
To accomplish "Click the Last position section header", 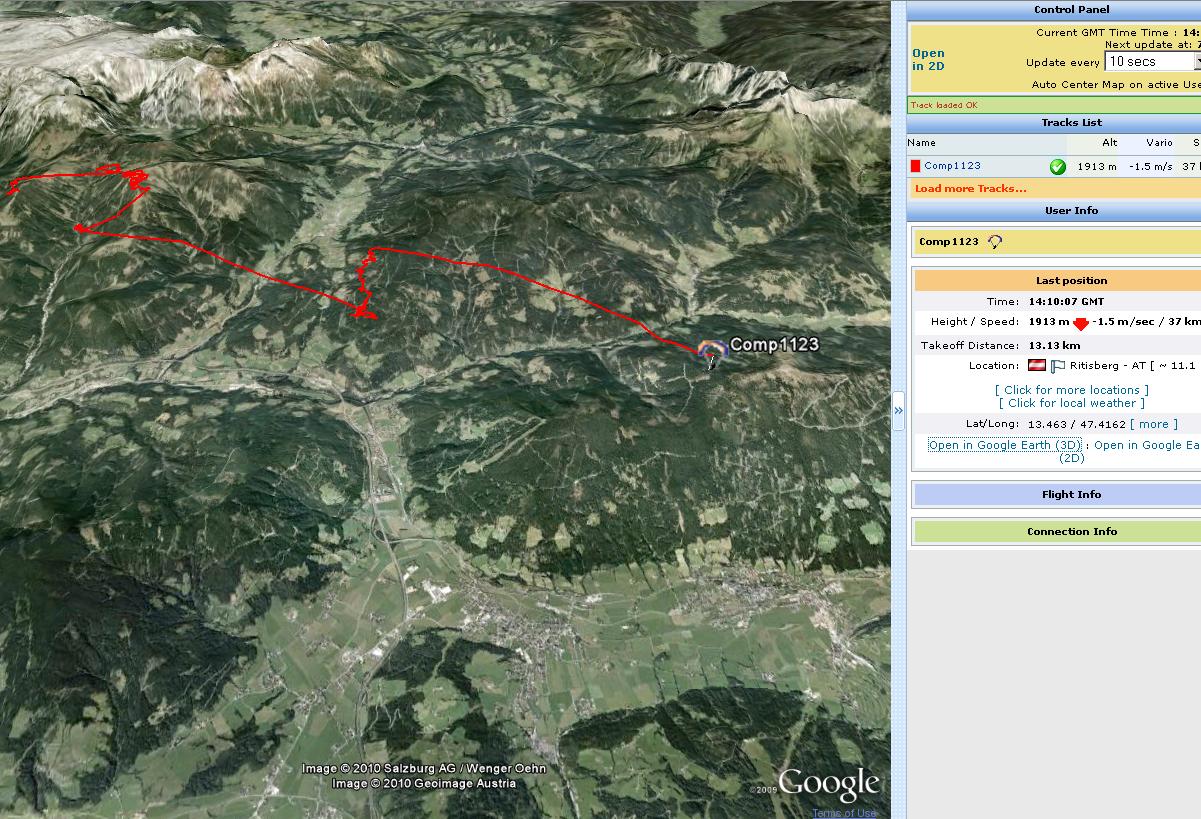I will [1071, 281].
